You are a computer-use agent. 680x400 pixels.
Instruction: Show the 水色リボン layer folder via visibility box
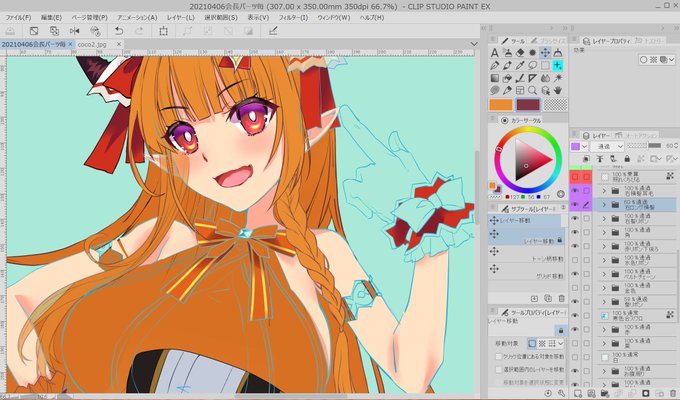(x=575, y=260)
